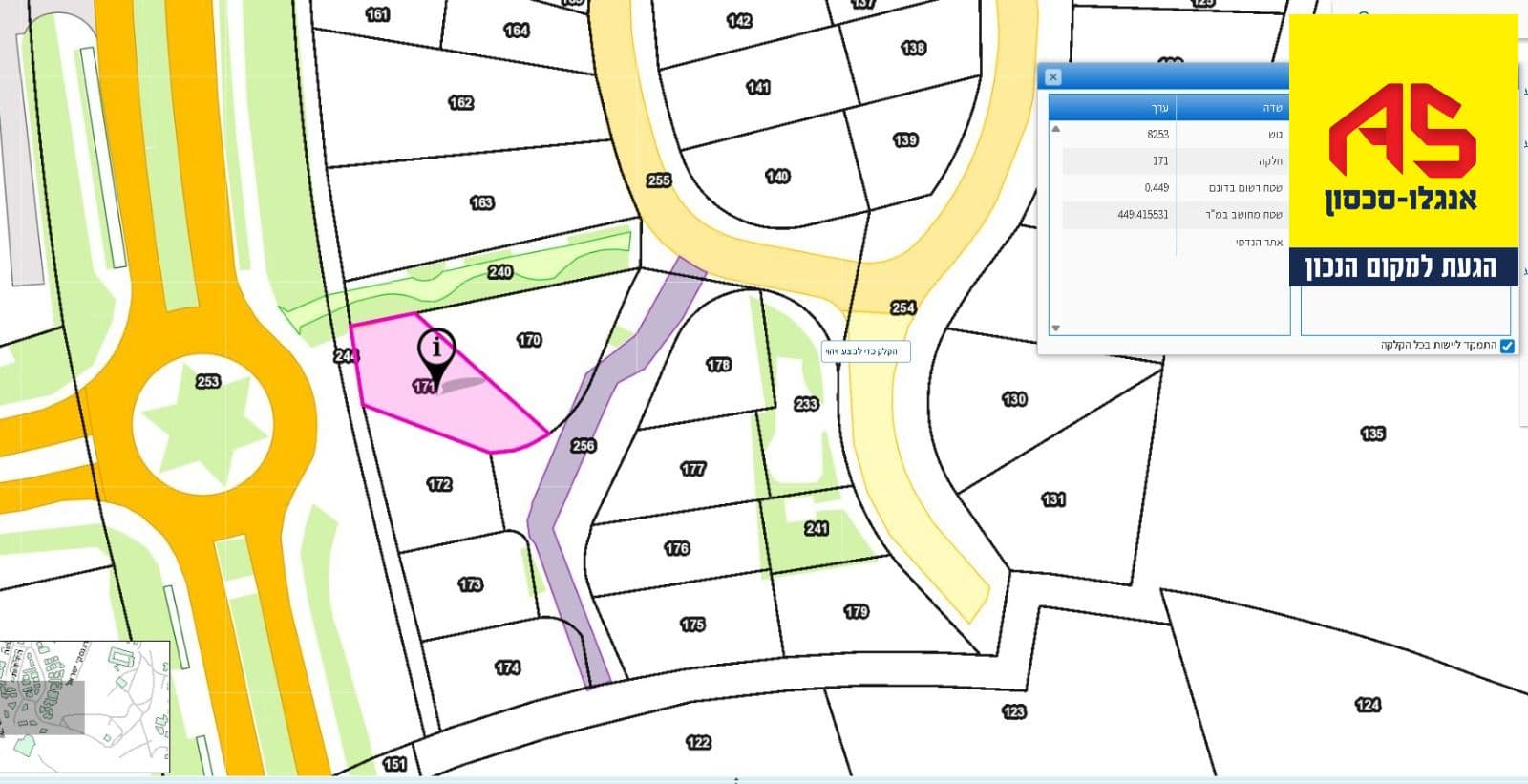Click parcel 174 on the map
Image resolution: width=1528 pixels, height=784 pixels.
507,668
